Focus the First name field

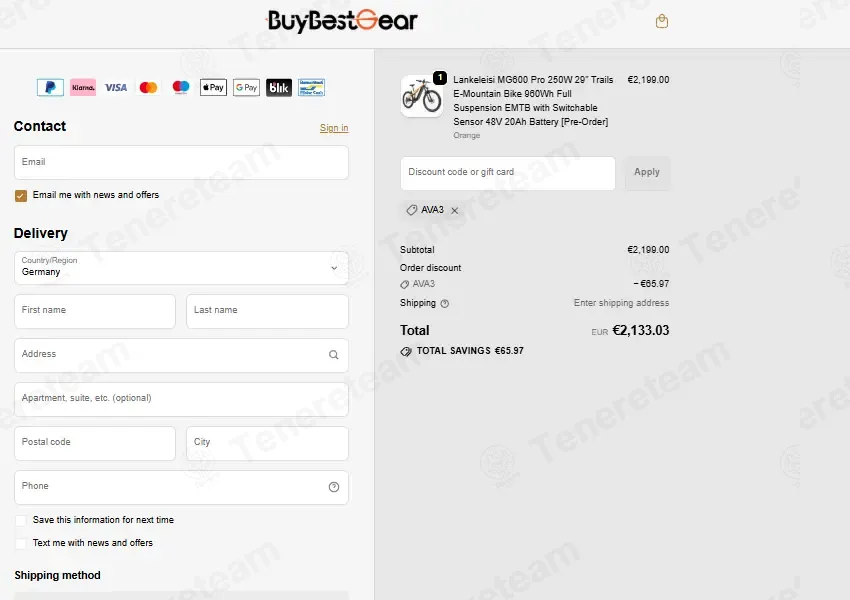(x=95, y=311)
